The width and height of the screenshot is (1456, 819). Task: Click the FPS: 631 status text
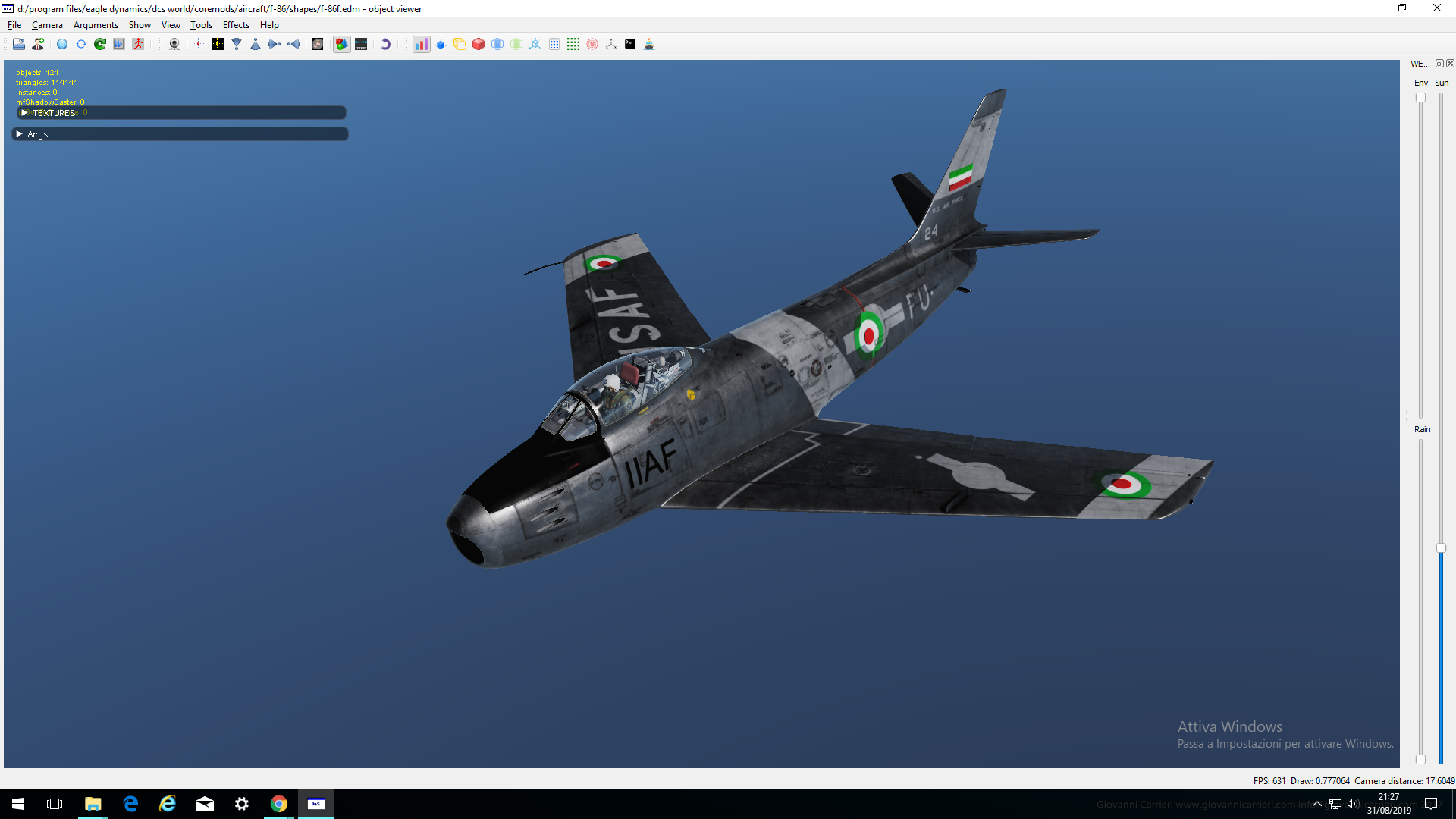coord(1269,780)
